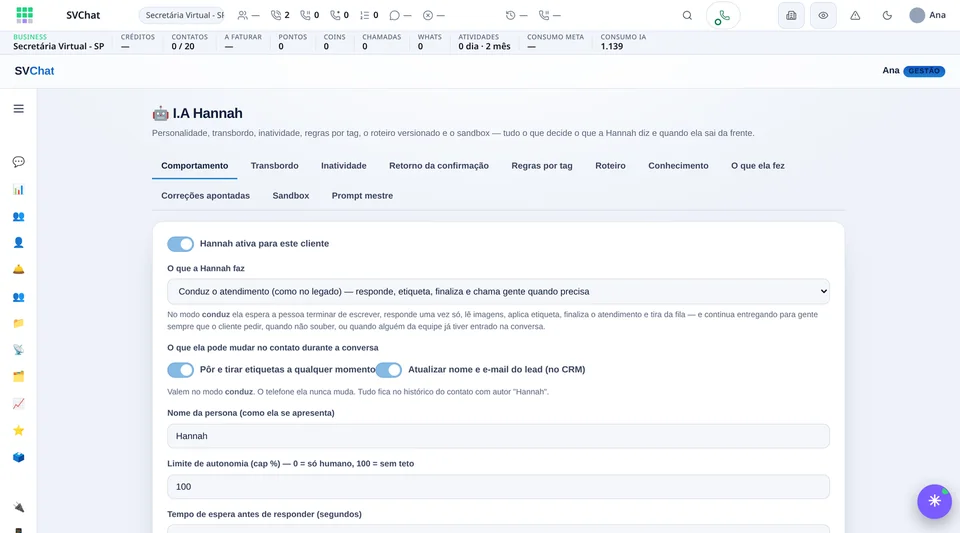Click the CONSUMO IA 1.139 value

pos(612,47)
